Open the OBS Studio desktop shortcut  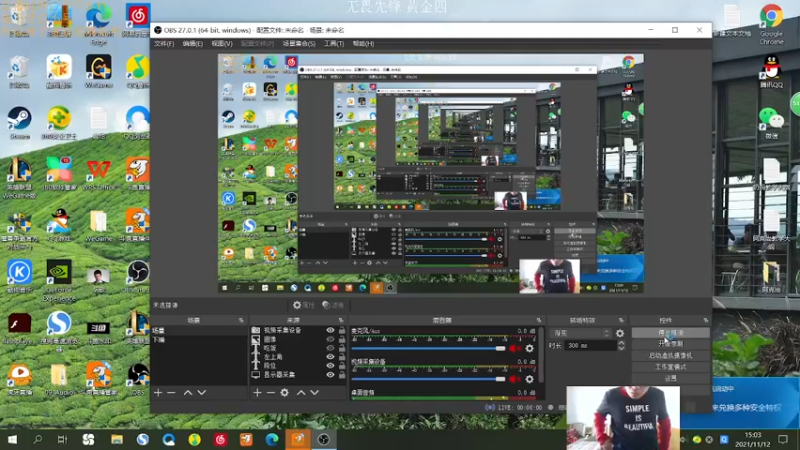(138, 277)
